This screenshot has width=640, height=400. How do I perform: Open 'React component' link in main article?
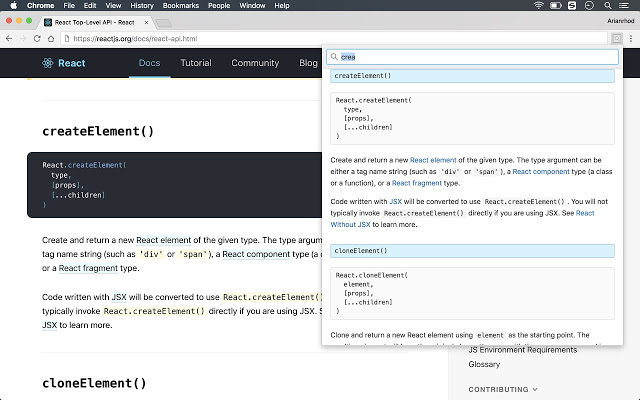pyautogui.click(x=256, y=254)
